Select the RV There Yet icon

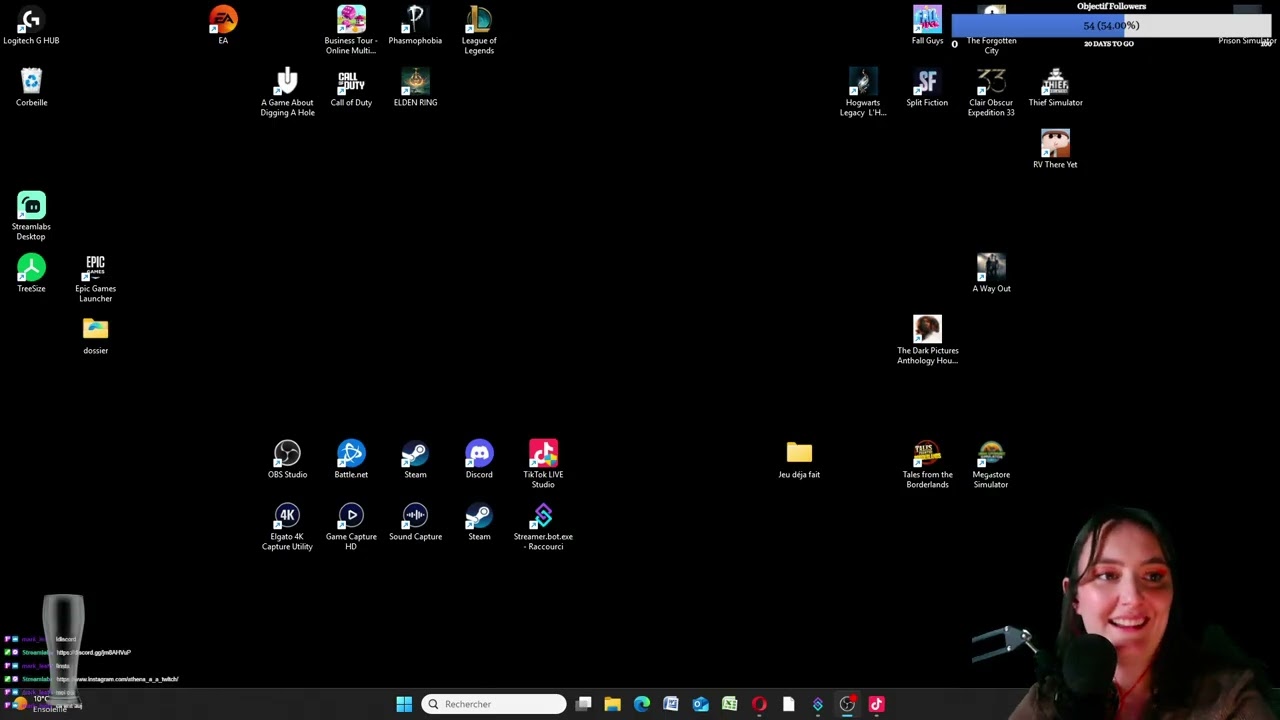coord(1055,149)
